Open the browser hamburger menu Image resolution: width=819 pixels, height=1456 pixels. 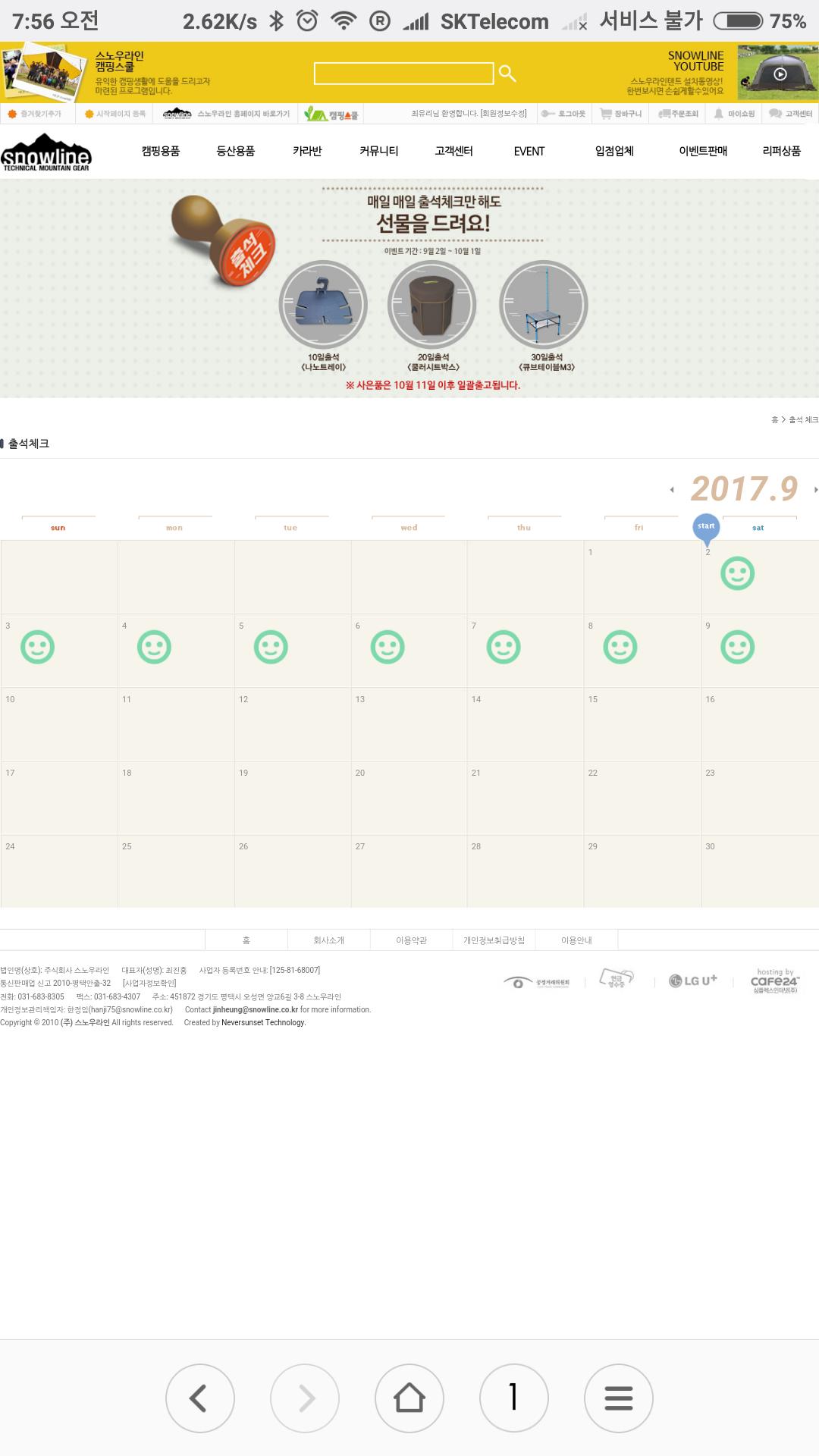point(619,1398)
